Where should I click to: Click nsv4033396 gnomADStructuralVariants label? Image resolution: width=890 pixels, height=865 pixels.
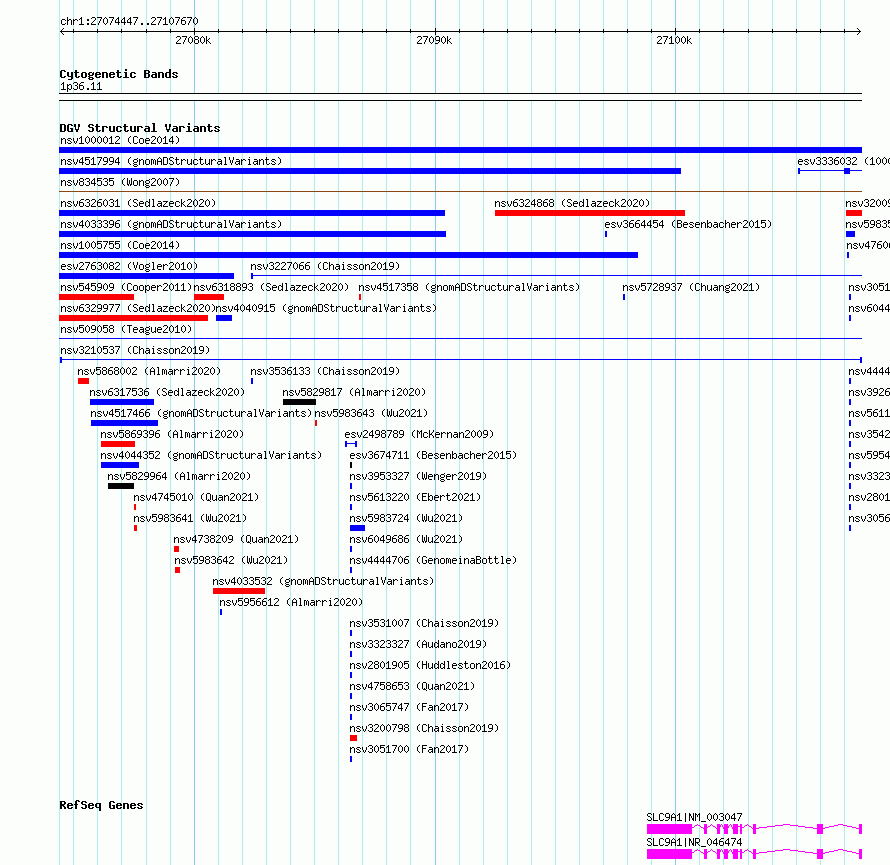171,224
